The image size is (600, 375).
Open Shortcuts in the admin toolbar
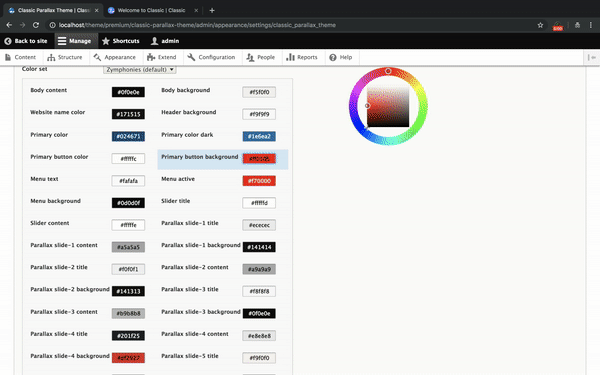coord(121,41)
